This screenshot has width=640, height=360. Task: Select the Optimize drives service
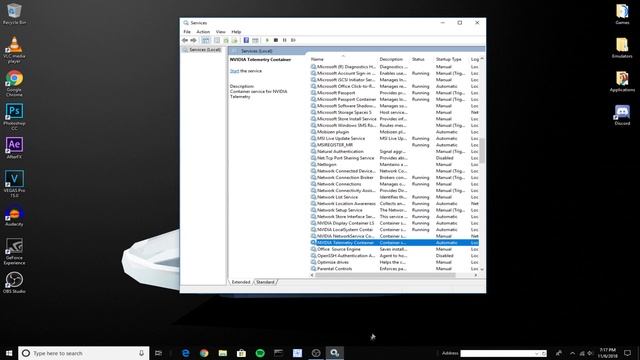tap(394, 262)
